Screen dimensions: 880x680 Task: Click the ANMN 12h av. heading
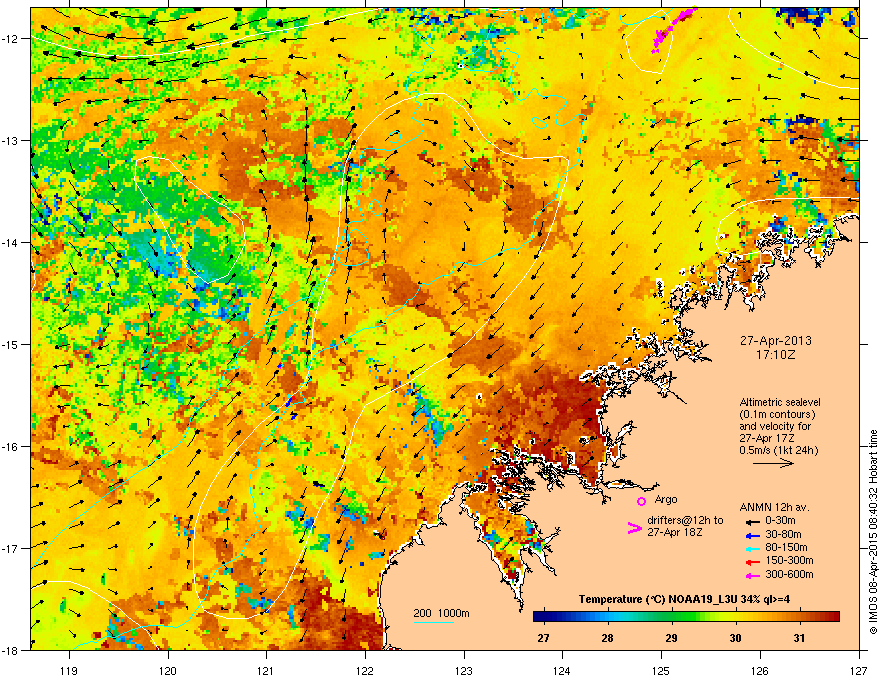click(774, 507)
